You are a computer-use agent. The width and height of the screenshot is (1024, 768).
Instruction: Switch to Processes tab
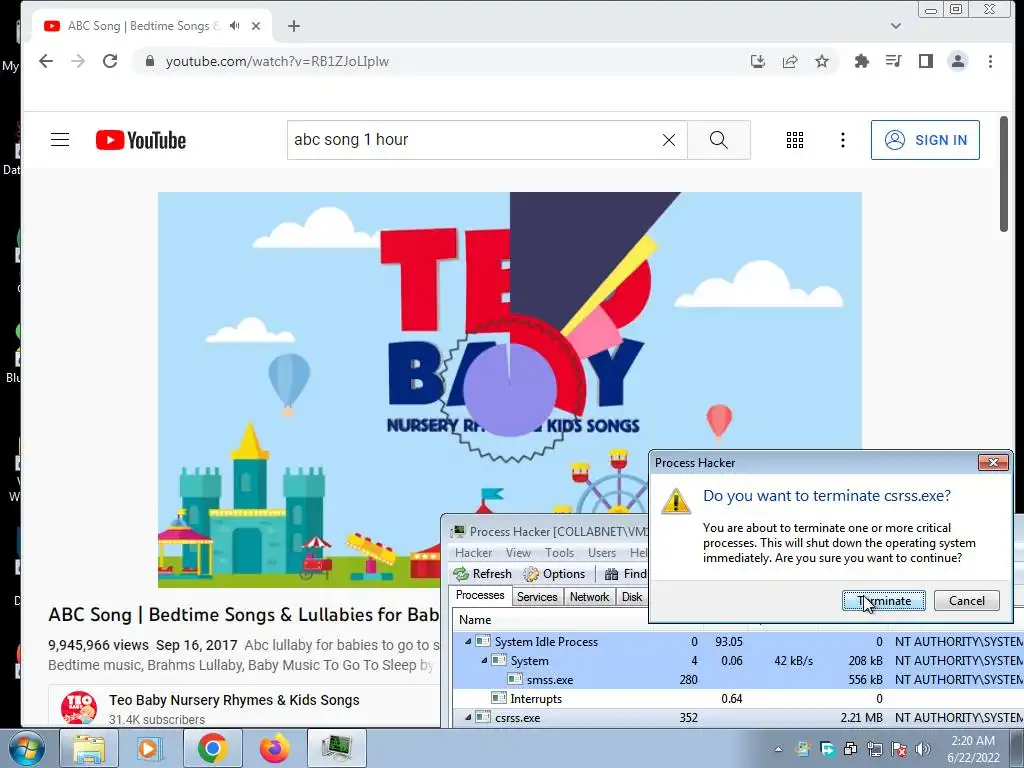[480, 596]
